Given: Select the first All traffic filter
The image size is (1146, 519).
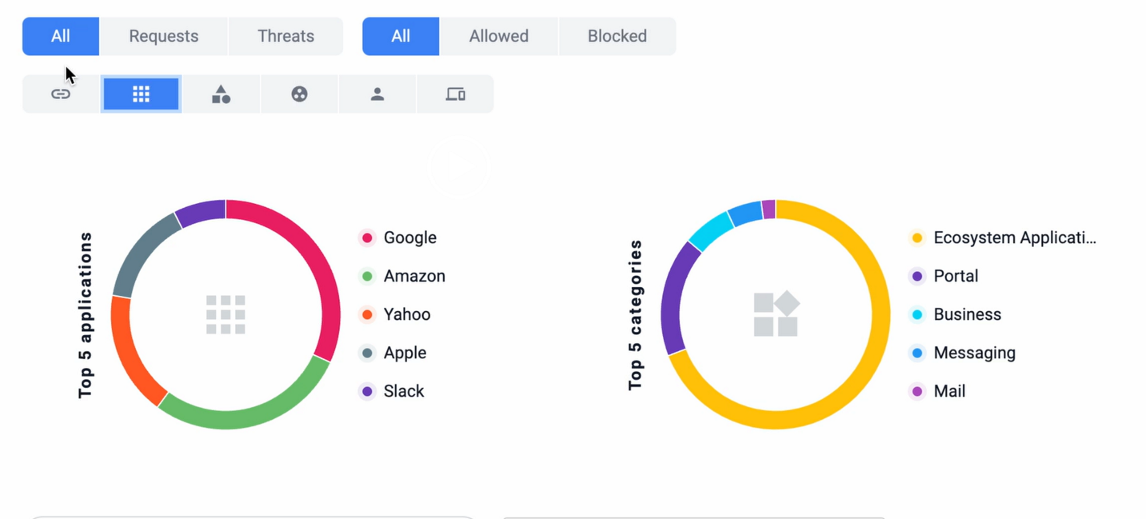Looking at the screenshot, I should (61, 36).
